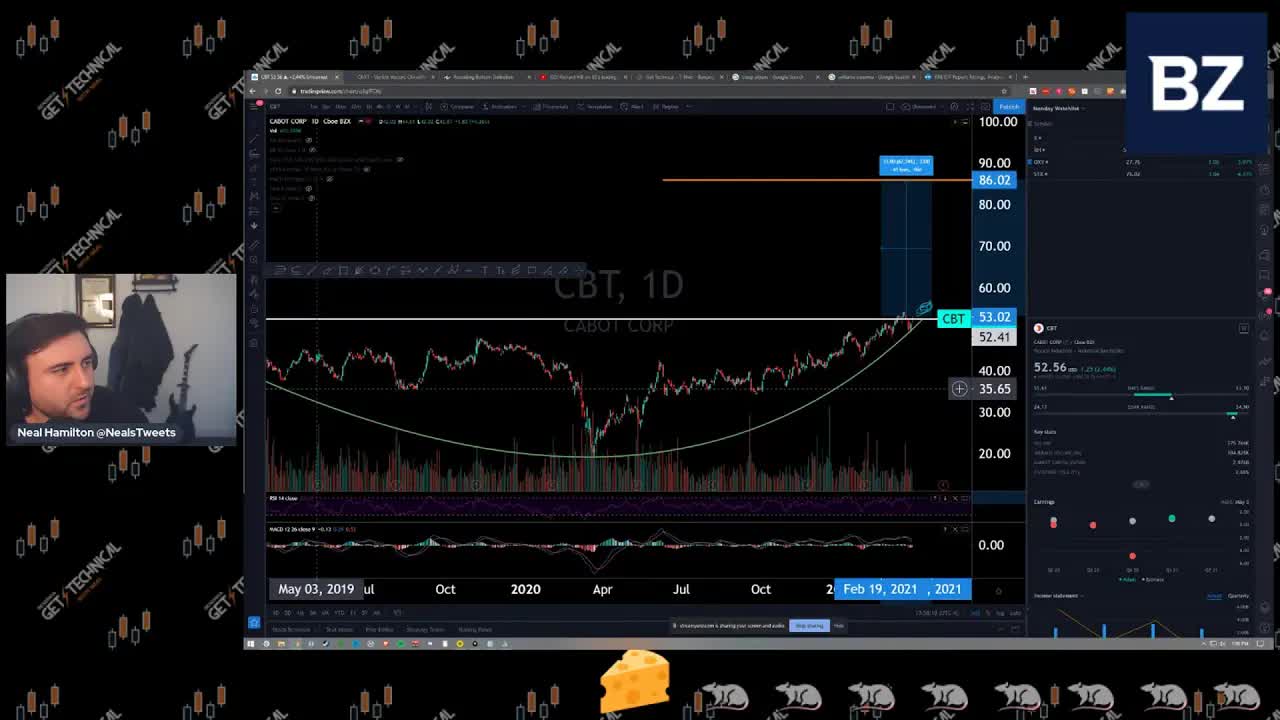Image resolution: width=1280 pixels, height=720 pixels.
Task: Open the Stock Screener bottom tab
Action: [x=291, y=630]
